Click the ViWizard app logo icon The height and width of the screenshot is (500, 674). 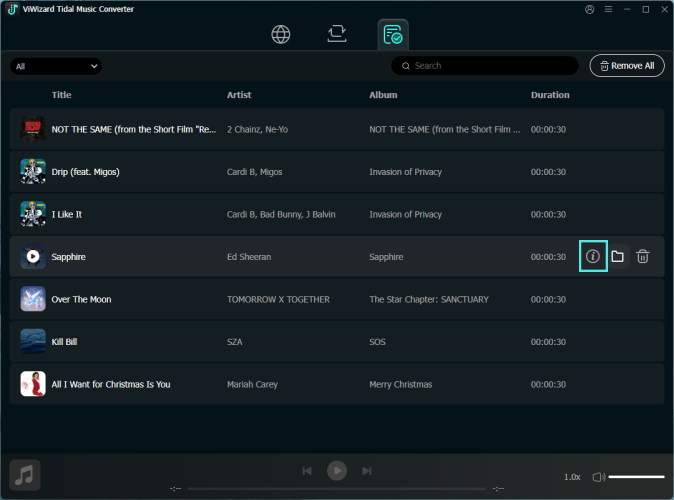click(12, 9)
